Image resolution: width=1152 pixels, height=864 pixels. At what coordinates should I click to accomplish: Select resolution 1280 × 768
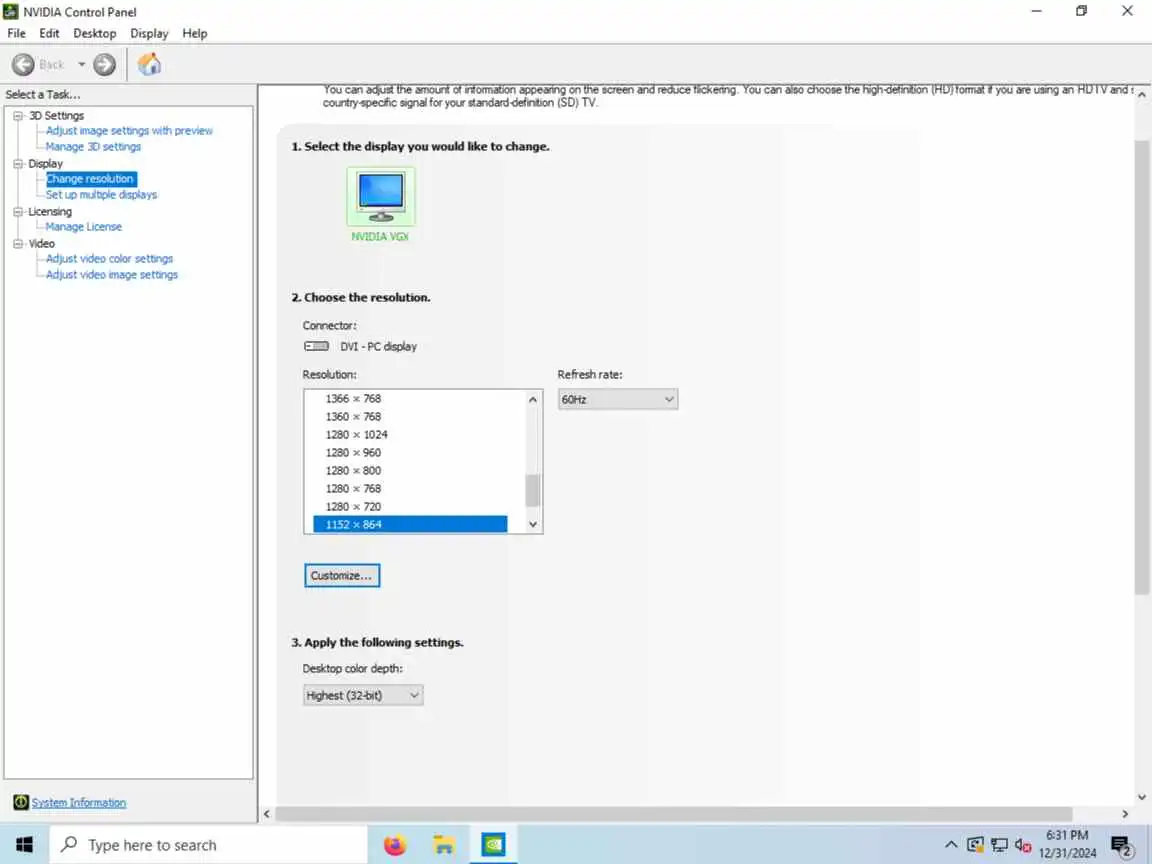tap(410, 489)
